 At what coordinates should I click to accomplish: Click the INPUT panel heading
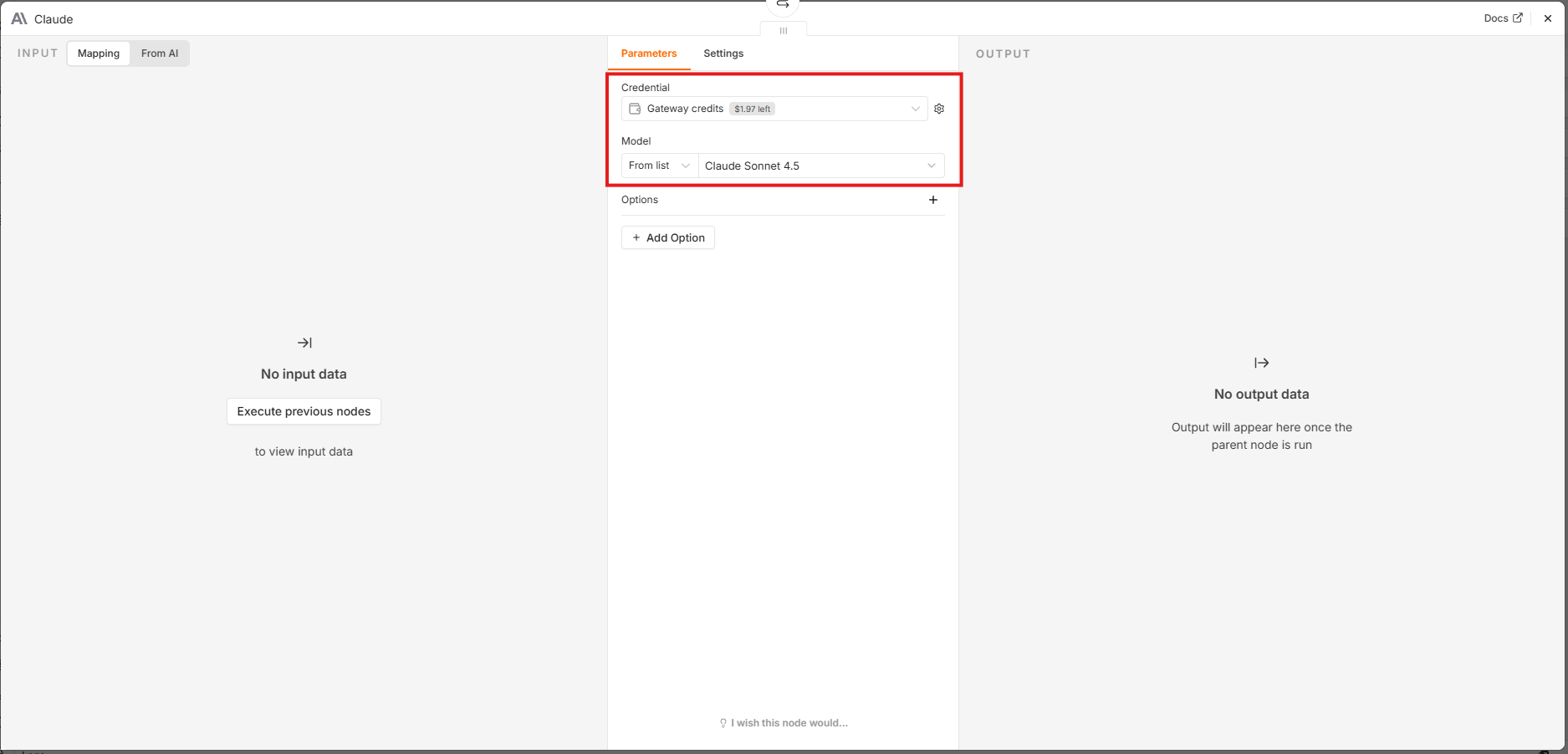click(x=38, y=53)
